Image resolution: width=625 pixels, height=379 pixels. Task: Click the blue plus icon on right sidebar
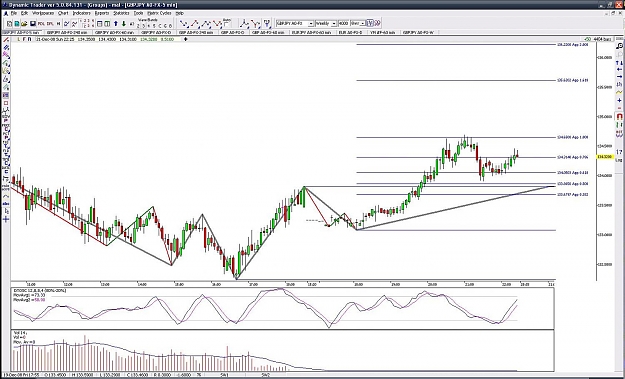point(619,100)
